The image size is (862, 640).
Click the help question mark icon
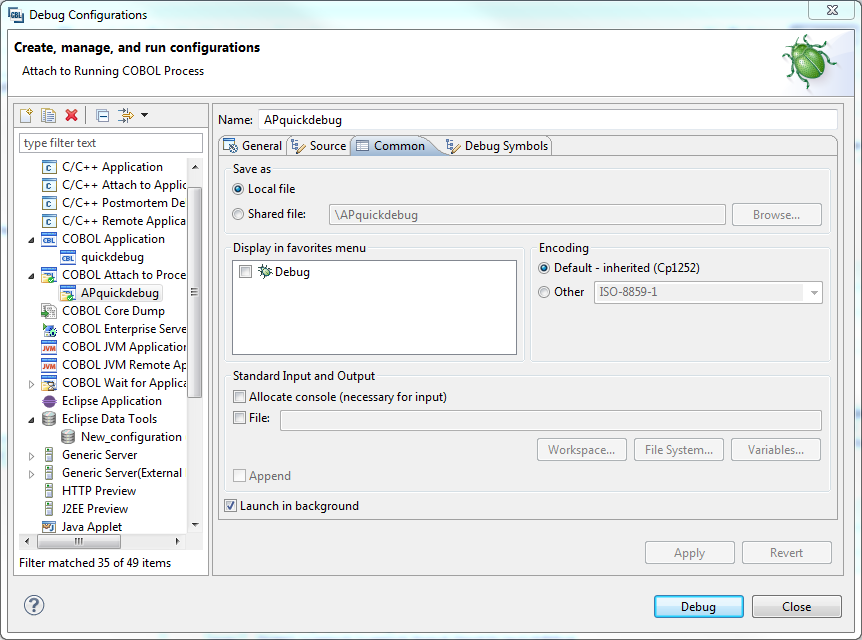(34, 605)
